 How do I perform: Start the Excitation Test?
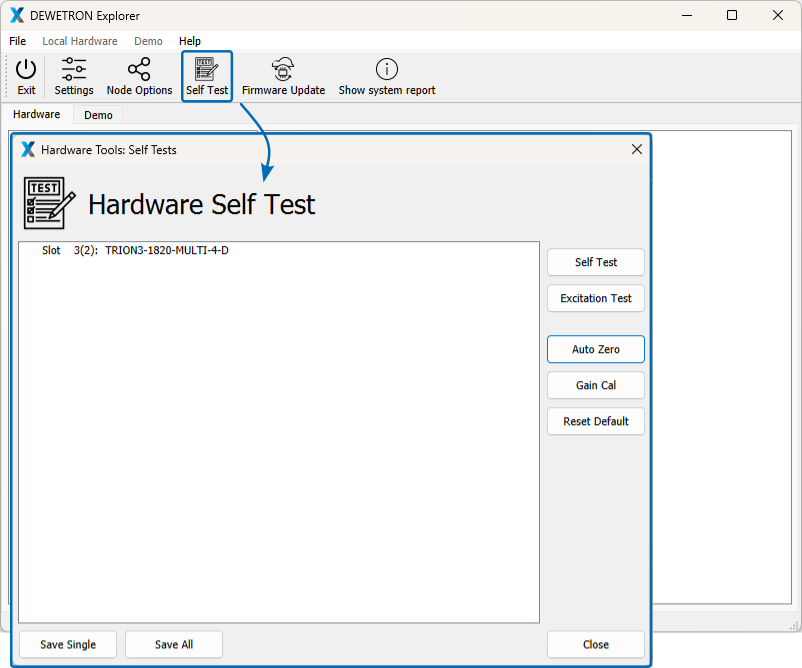[x=596, y=298]
